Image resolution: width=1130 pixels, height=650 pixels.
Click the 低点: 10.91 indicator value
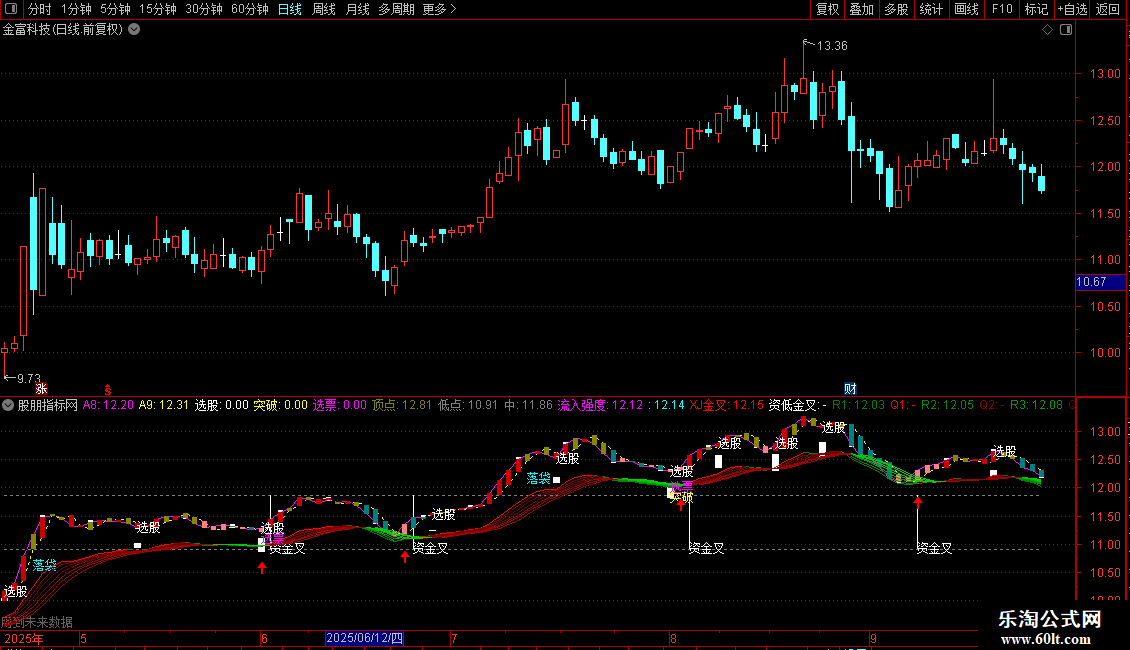tap(468, 405)
